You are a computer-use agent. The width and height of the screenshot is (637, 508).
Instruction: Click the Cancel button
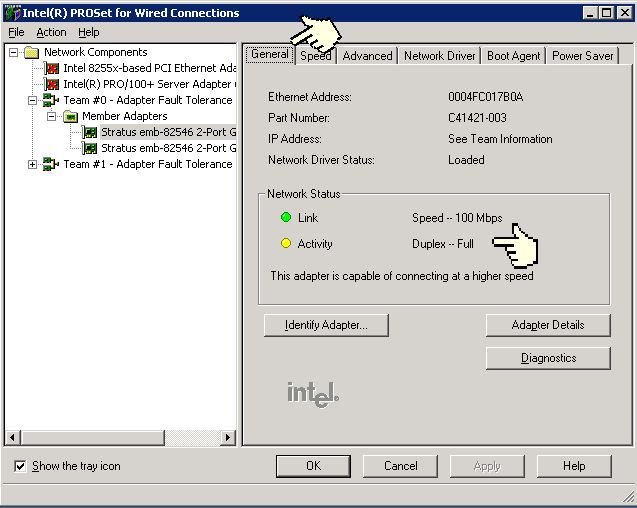(x=400, y=466)
